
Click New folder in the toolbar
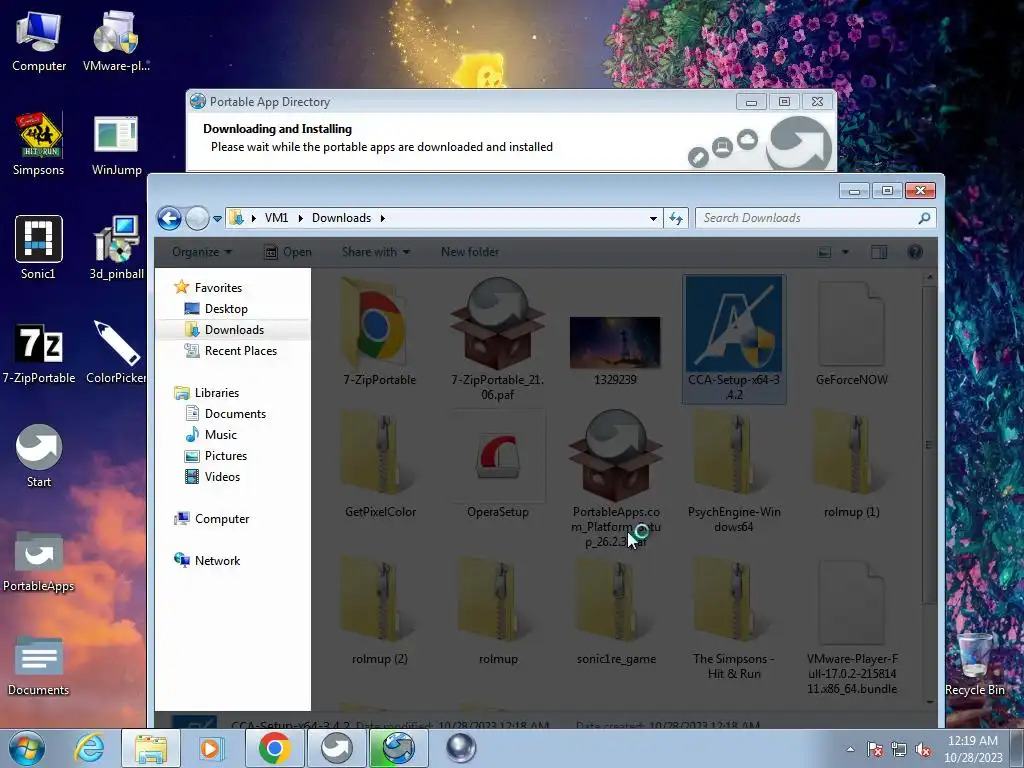pos(470,252)
